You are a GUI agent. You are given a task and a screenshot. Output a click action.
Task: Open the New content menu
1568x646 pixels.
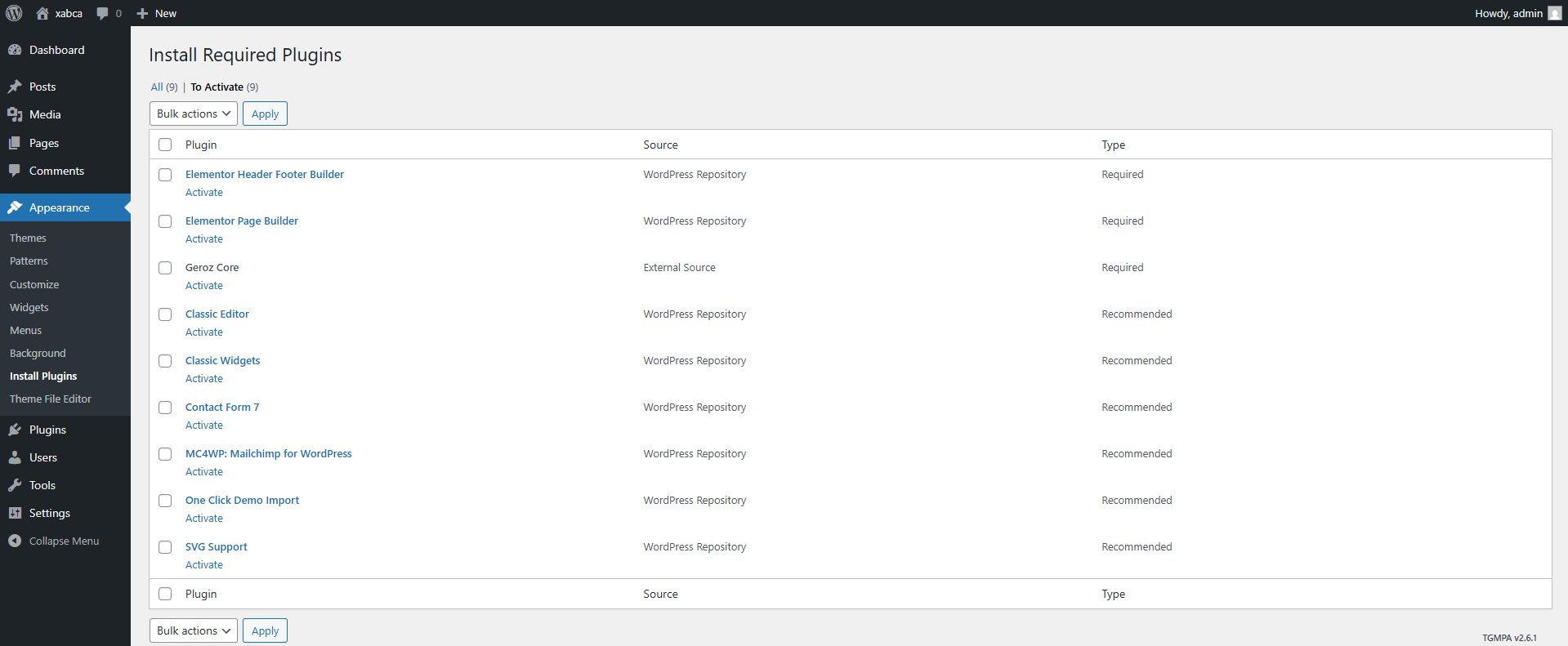coord(156,13)
